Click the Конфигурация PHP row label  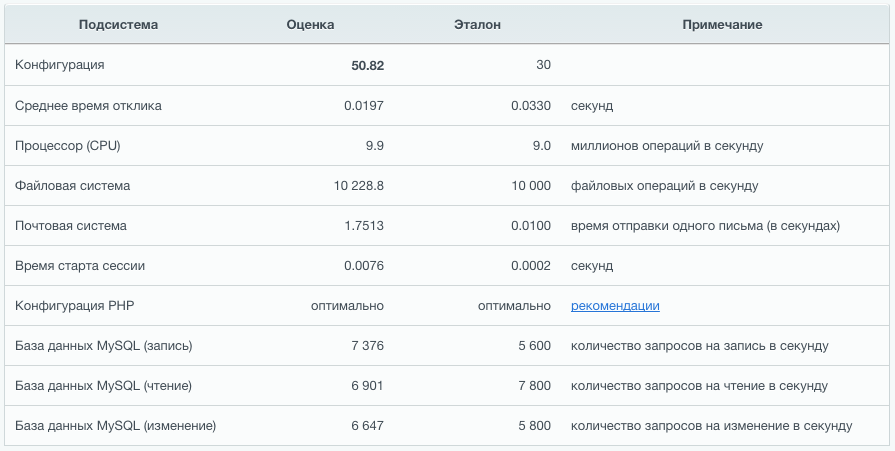(76, 306)
